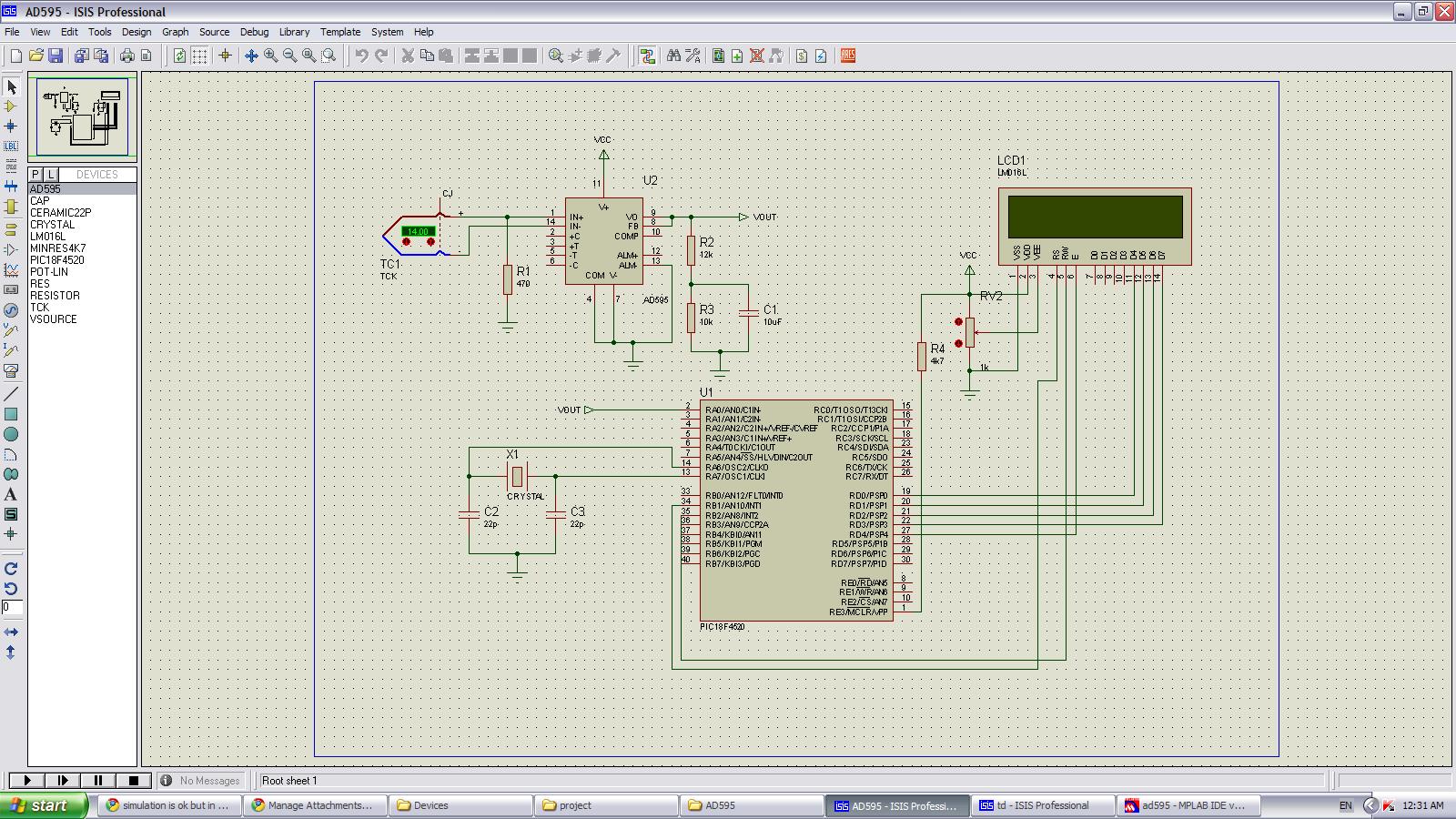1456x819 pixels.
Task: Select the 2D Graphics Box tool
Action: [x=11, y=414]
